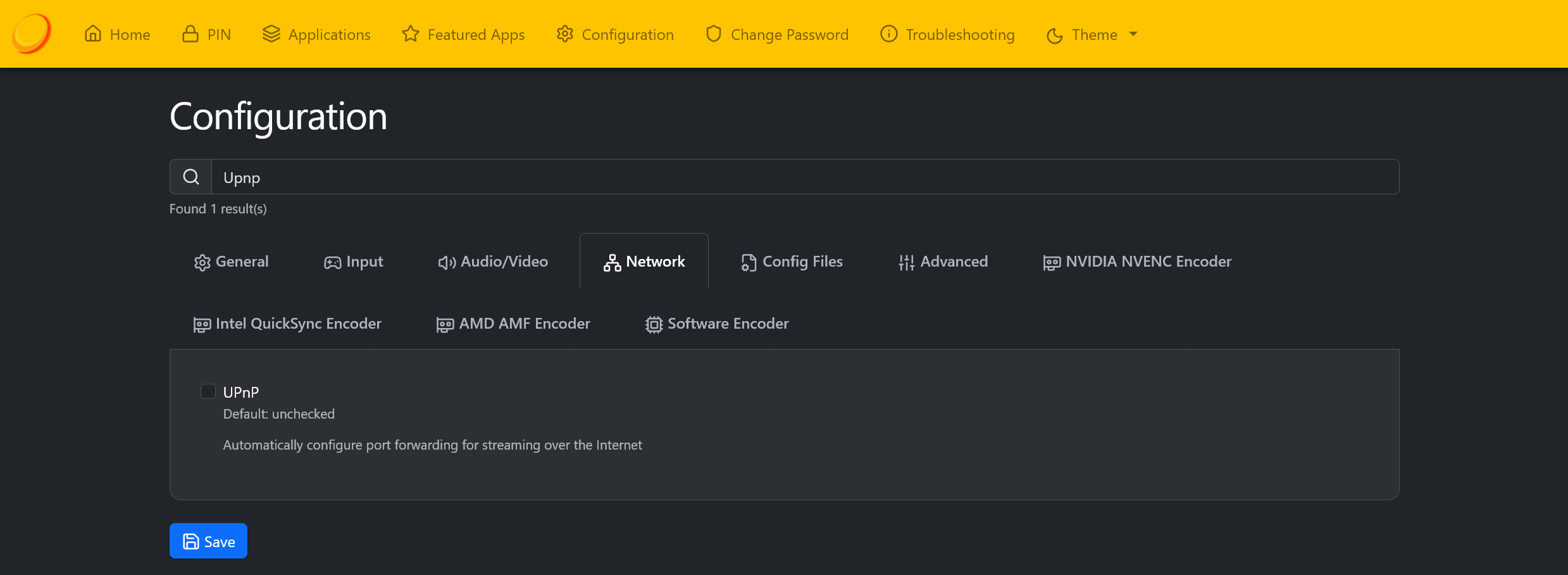
Task: Click the Home house icon
Action: click(93, 34)
